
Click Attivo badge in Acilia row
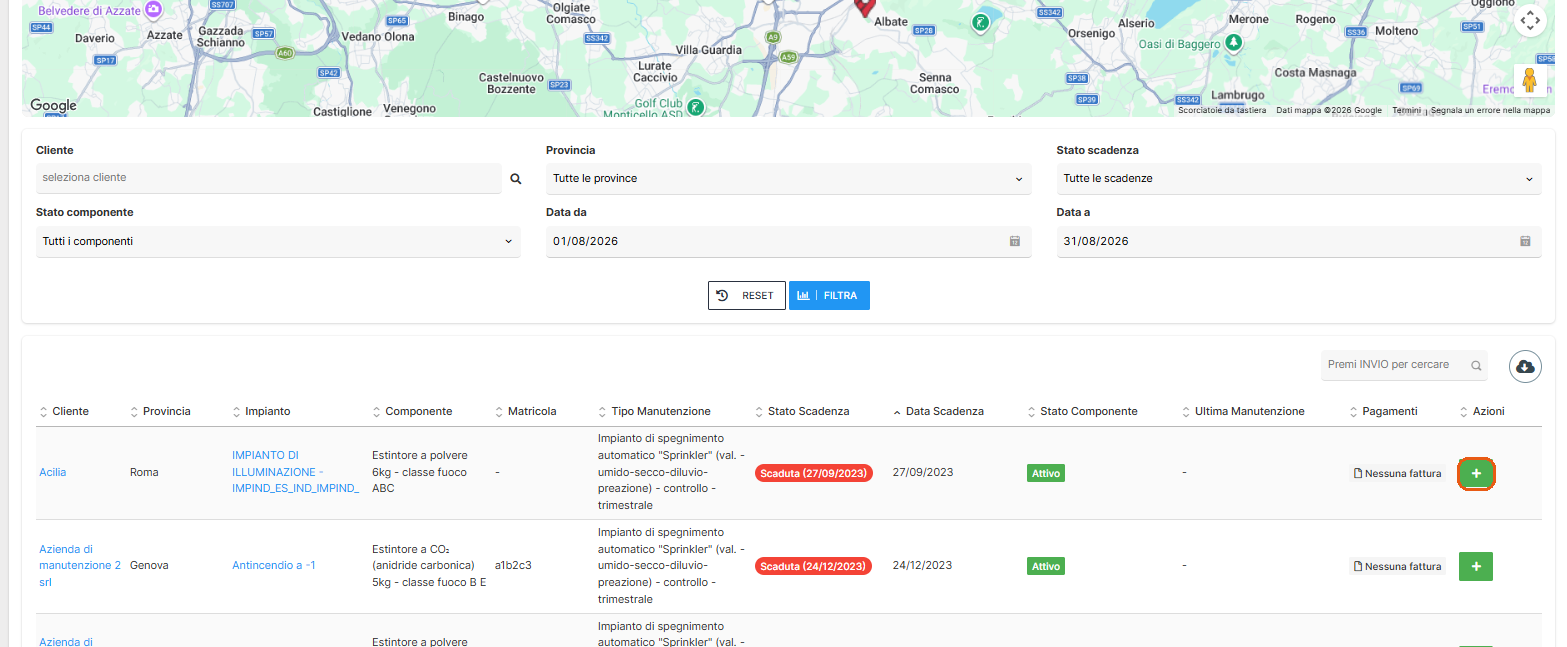click(x=1046, y=473)
